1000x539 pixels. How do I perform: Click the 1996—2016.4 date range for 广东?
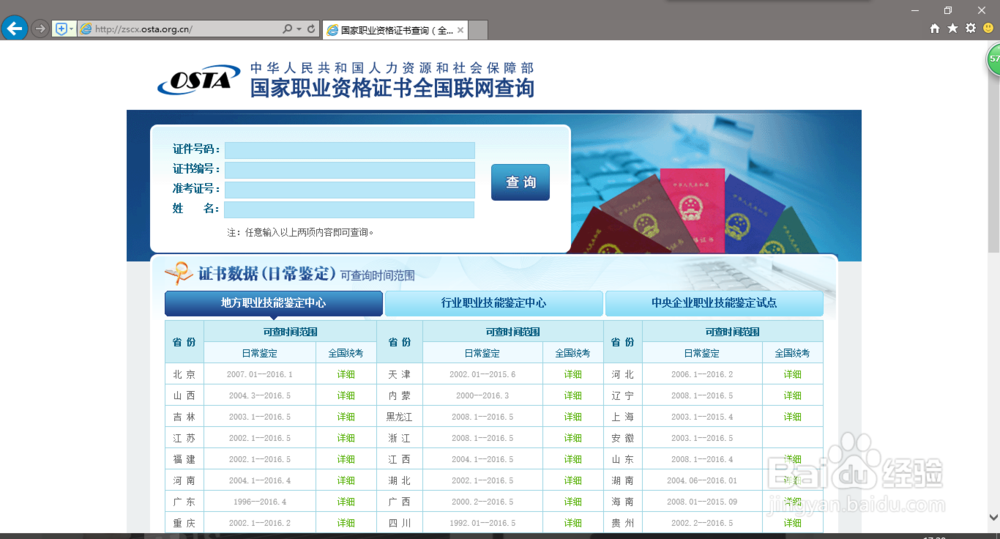260,502
